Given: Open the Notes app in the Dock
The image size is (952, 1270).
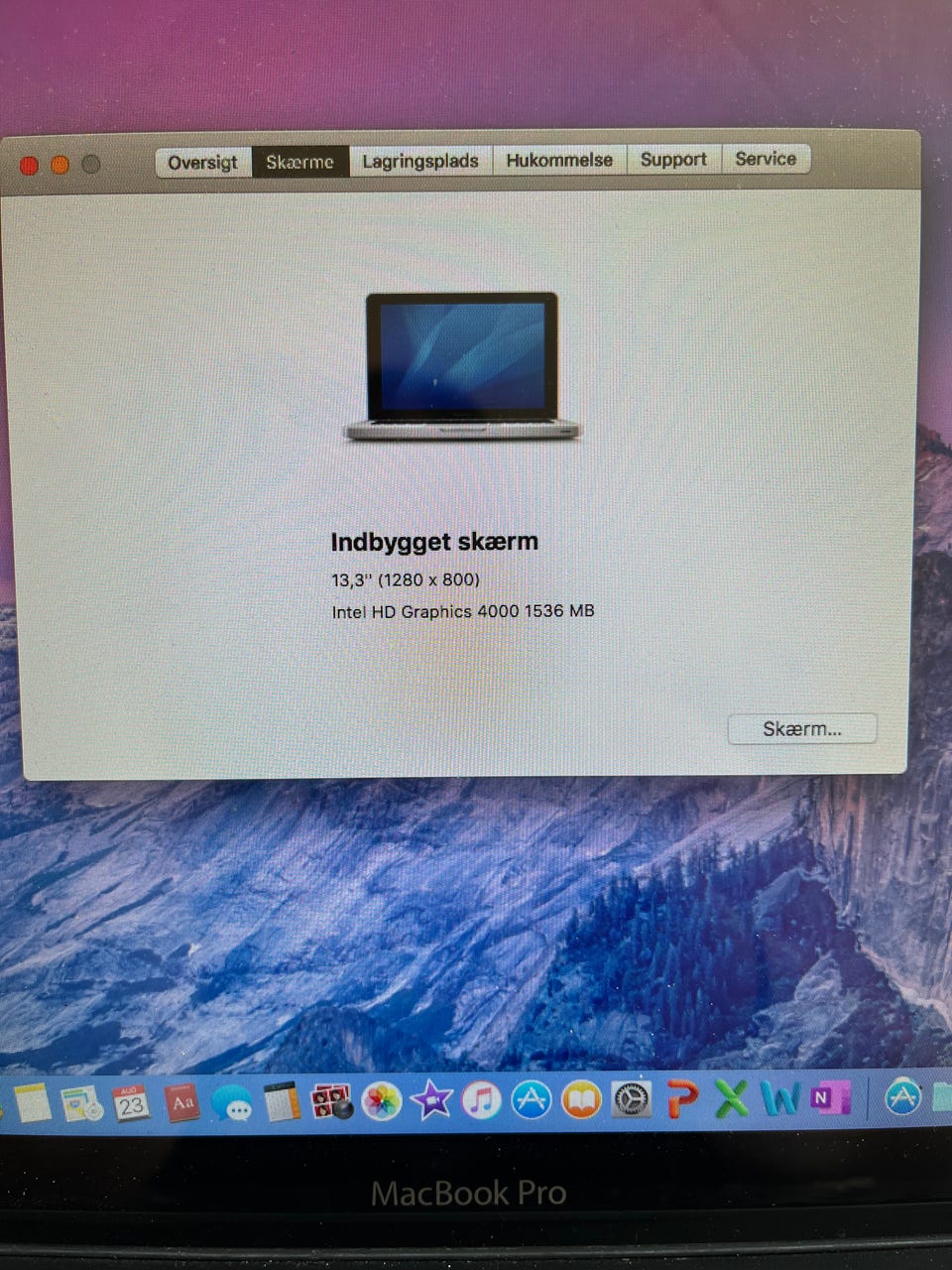Looking at the screenshot, I should (32, 1102).
